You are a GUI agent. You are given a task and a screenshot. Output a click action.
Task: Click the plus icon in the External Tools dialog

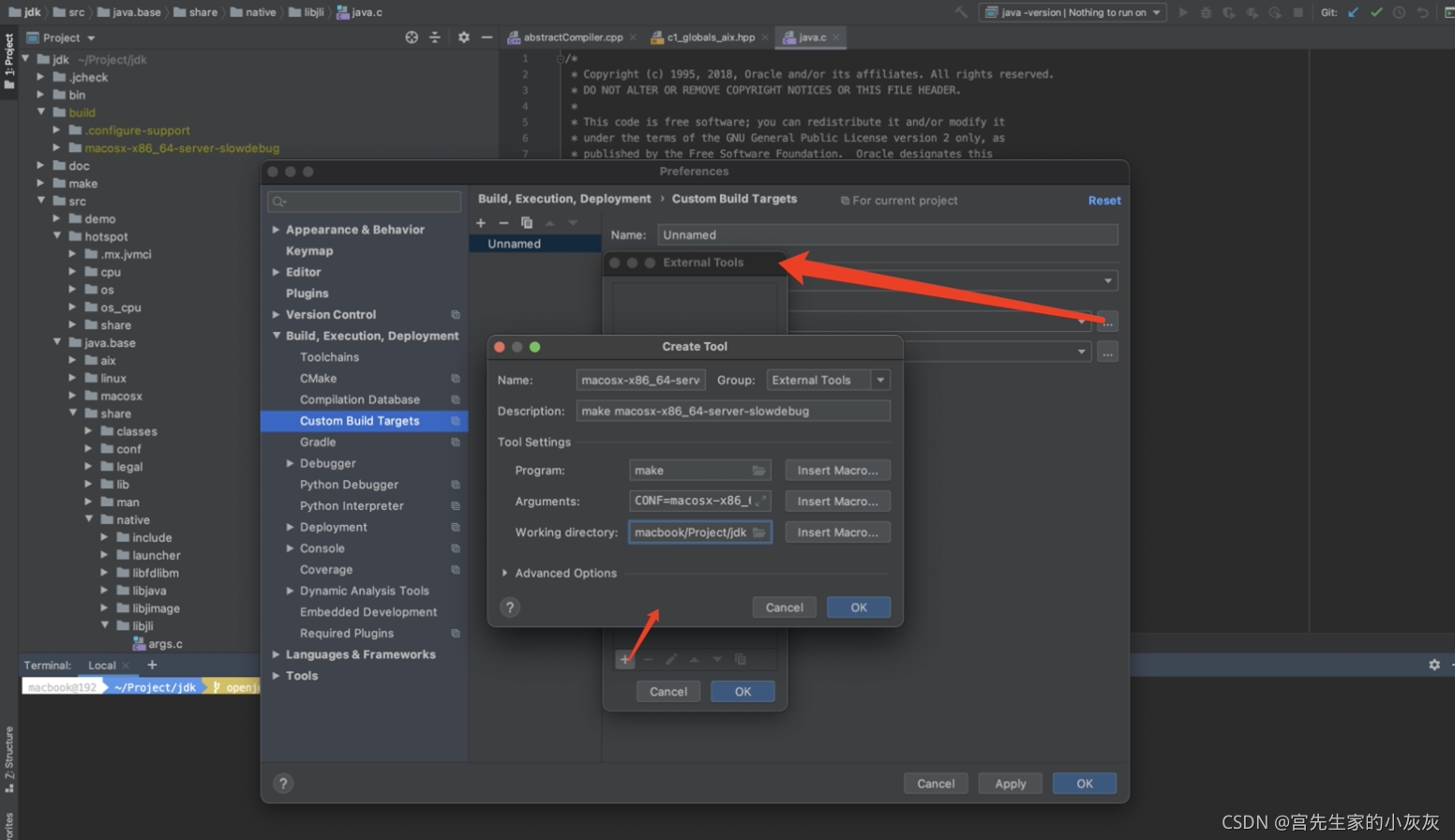point(625,660)
